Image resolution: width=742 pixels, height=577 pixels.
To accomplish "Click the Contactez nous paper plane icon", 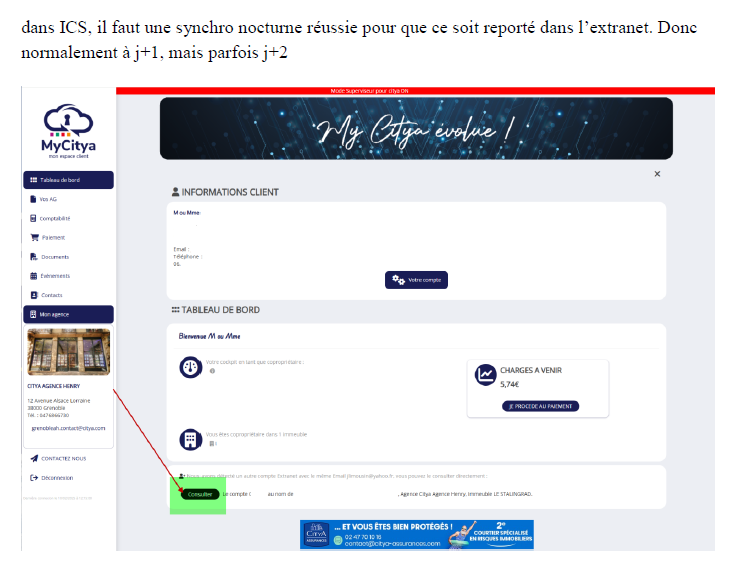I will pyautogui.click(x=34, y=458).
